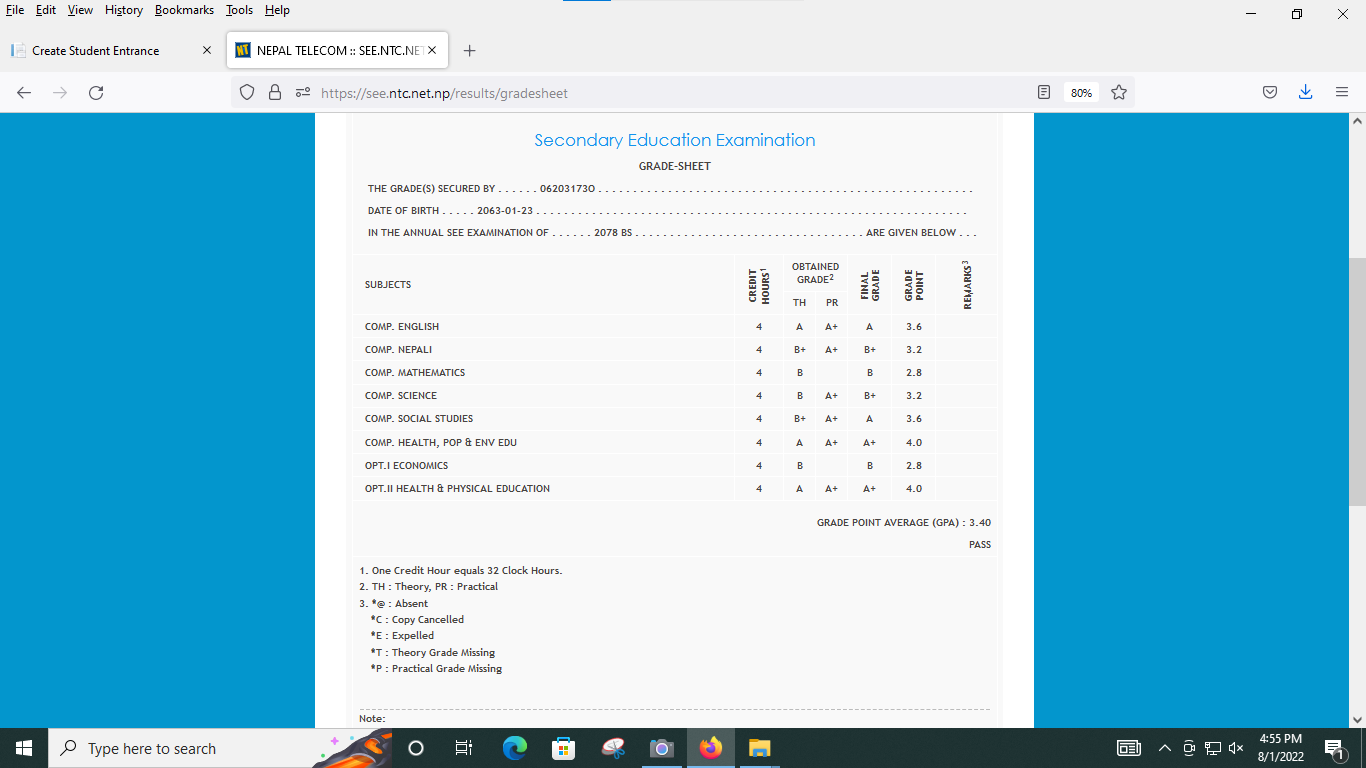This screenshot has width=1366, height=768.
Task: Open File Explorer from taskbar
Action: tap(760, 748)
